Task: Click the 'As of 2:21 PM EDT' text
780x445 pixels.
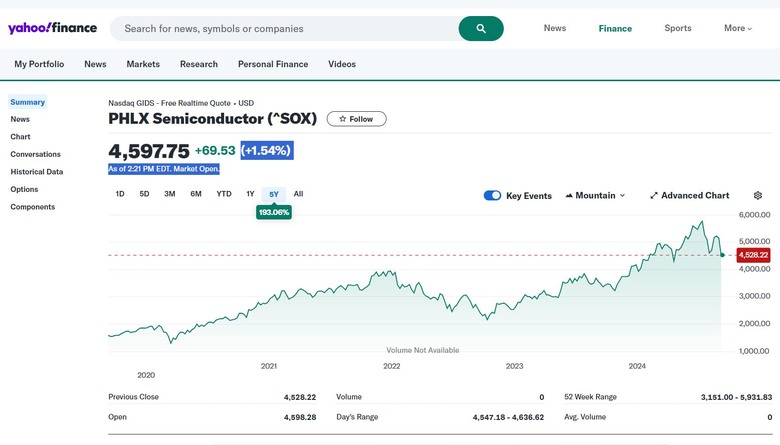Action: pos(164,169)
